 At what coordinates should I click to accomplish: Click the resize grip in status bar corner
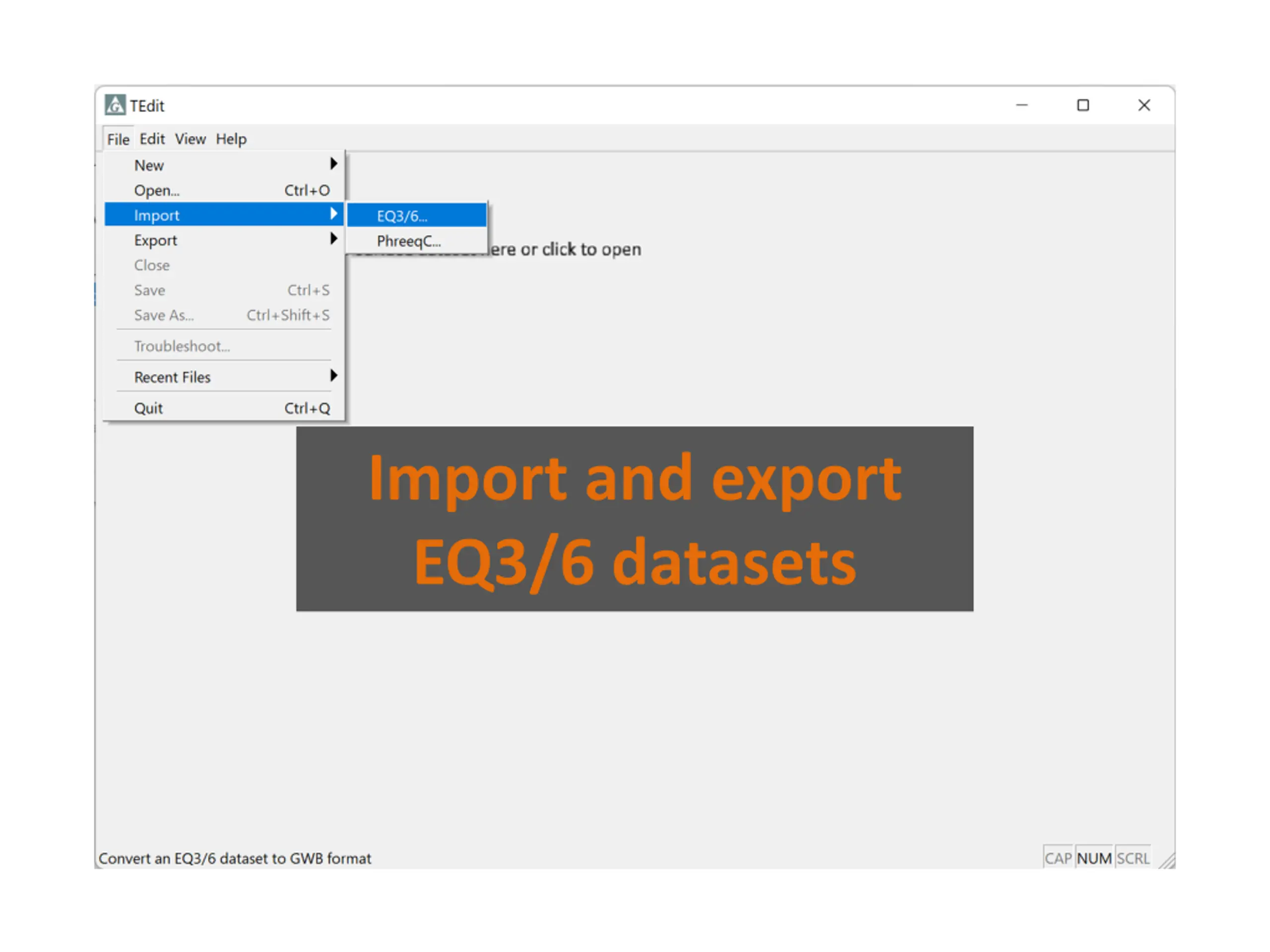1166,861
